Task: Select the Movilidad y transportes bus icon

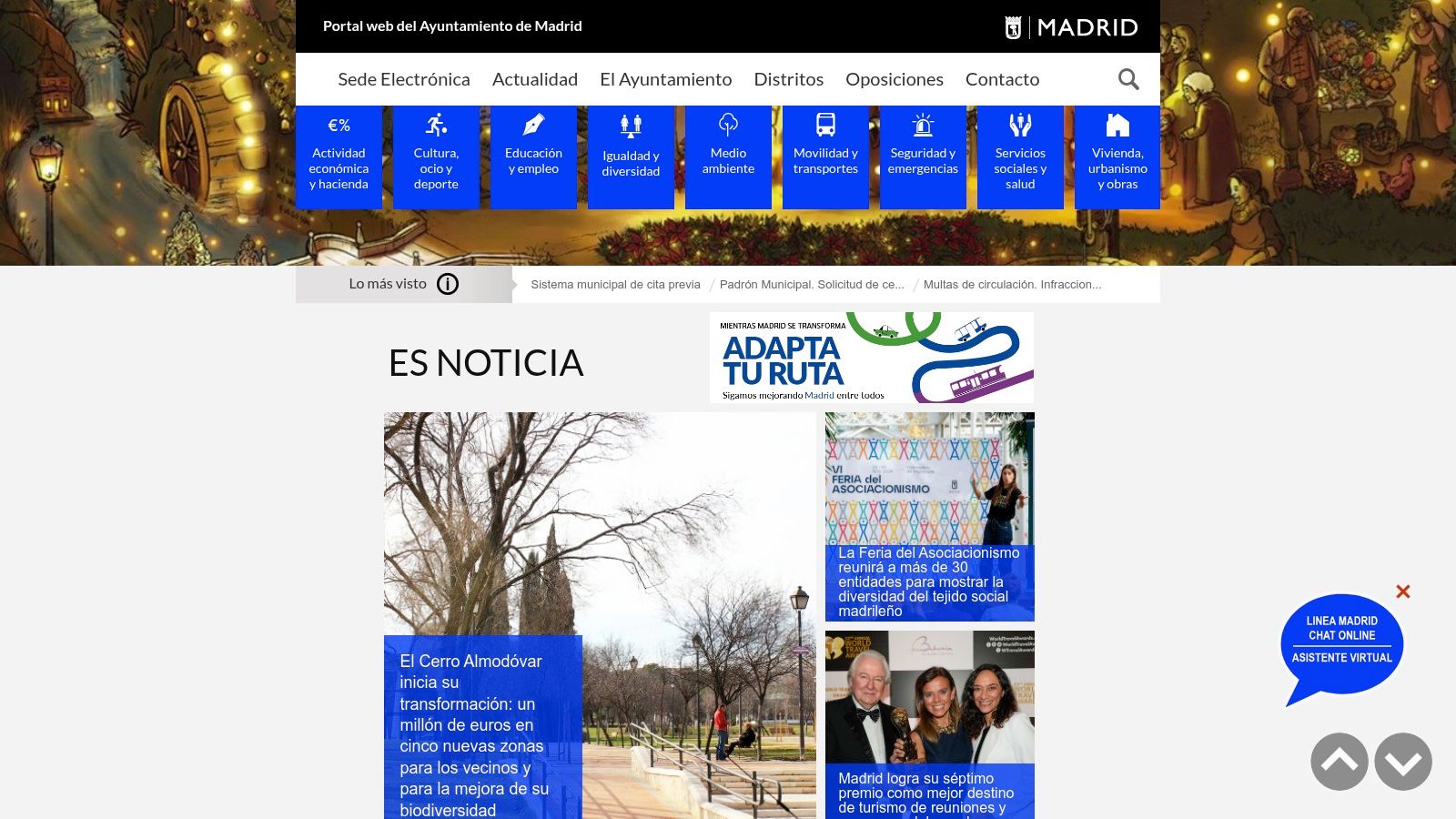Action: [x=825, y=125]
